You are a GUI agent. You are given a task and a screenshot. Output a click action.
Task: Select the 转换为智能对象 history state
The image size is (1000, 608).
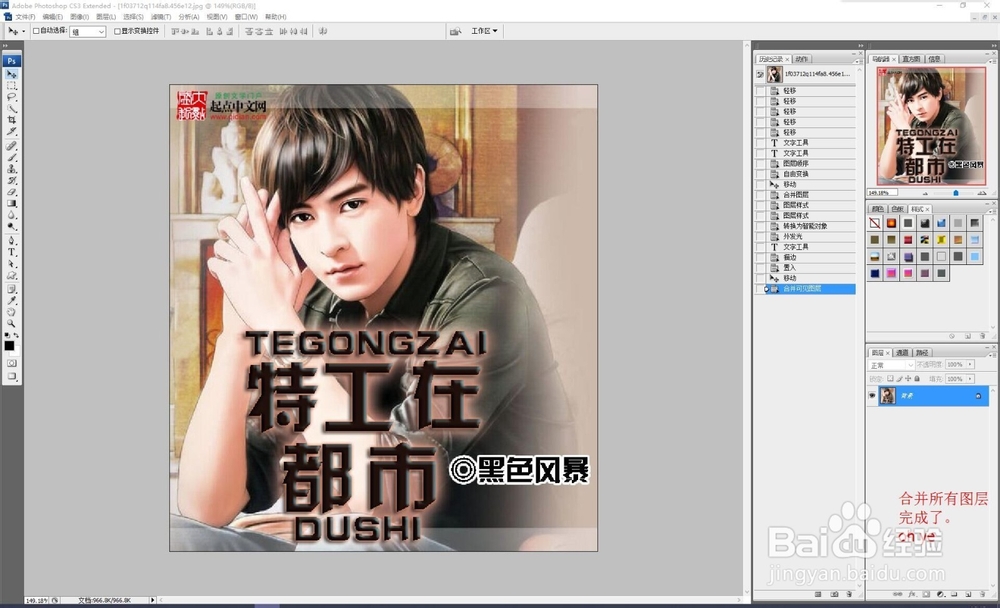(806, 226)
